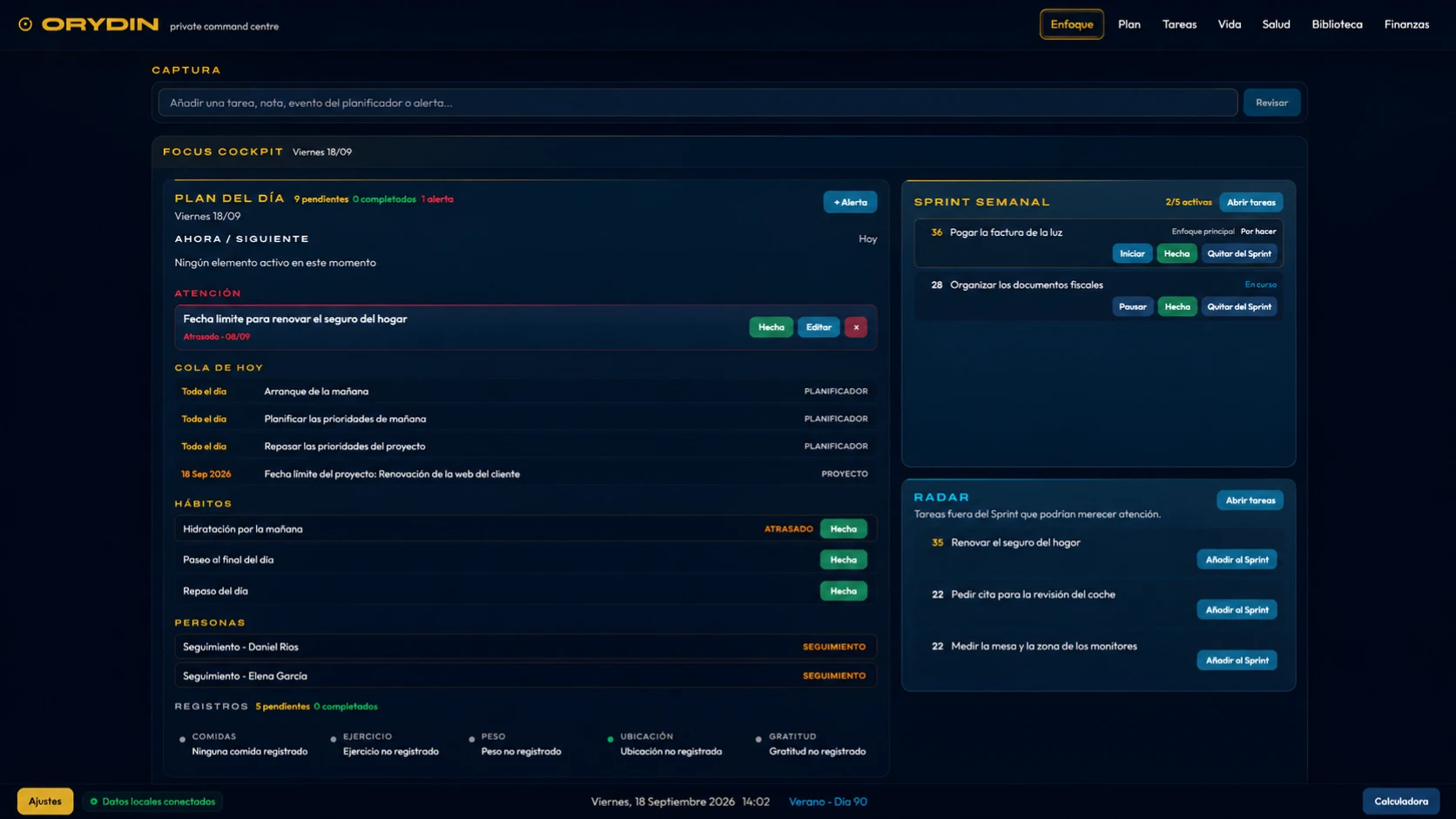
Task: Open Planificar las prioridades de mañana item
Action: point(524,419)
